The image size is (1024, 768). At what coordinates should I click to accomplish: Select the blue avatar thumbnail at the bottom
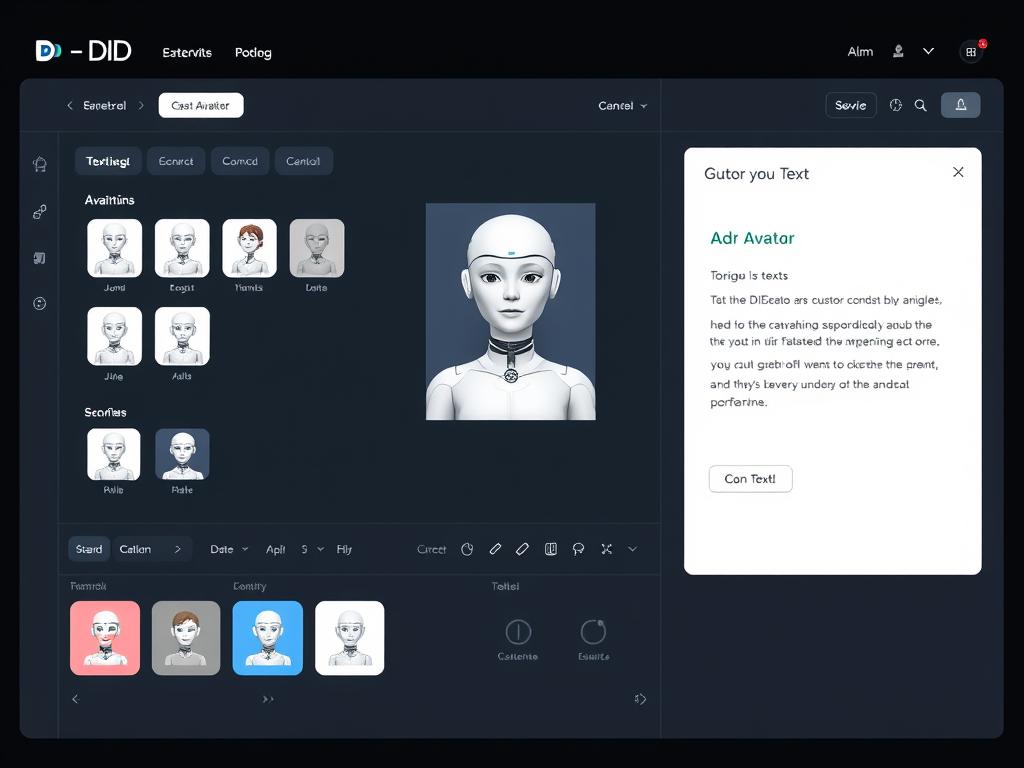coord(267,638)
